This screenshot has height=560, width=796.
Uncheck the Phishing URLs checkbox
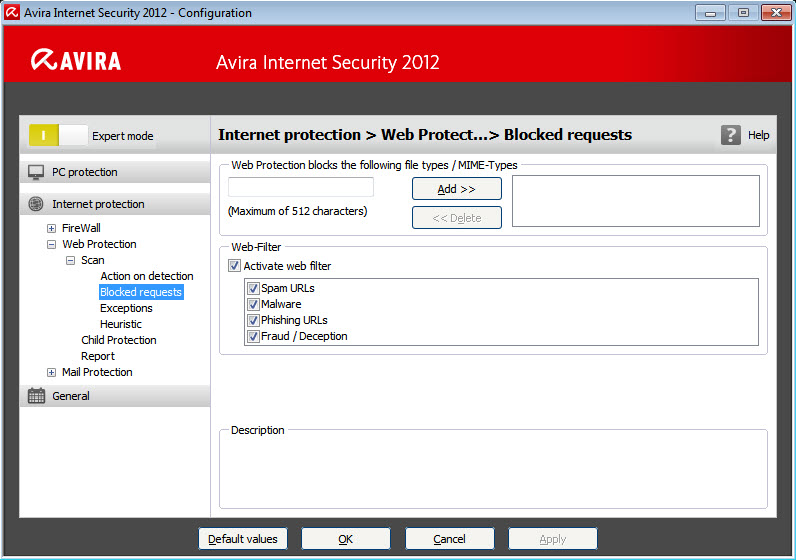coord(253,320)
